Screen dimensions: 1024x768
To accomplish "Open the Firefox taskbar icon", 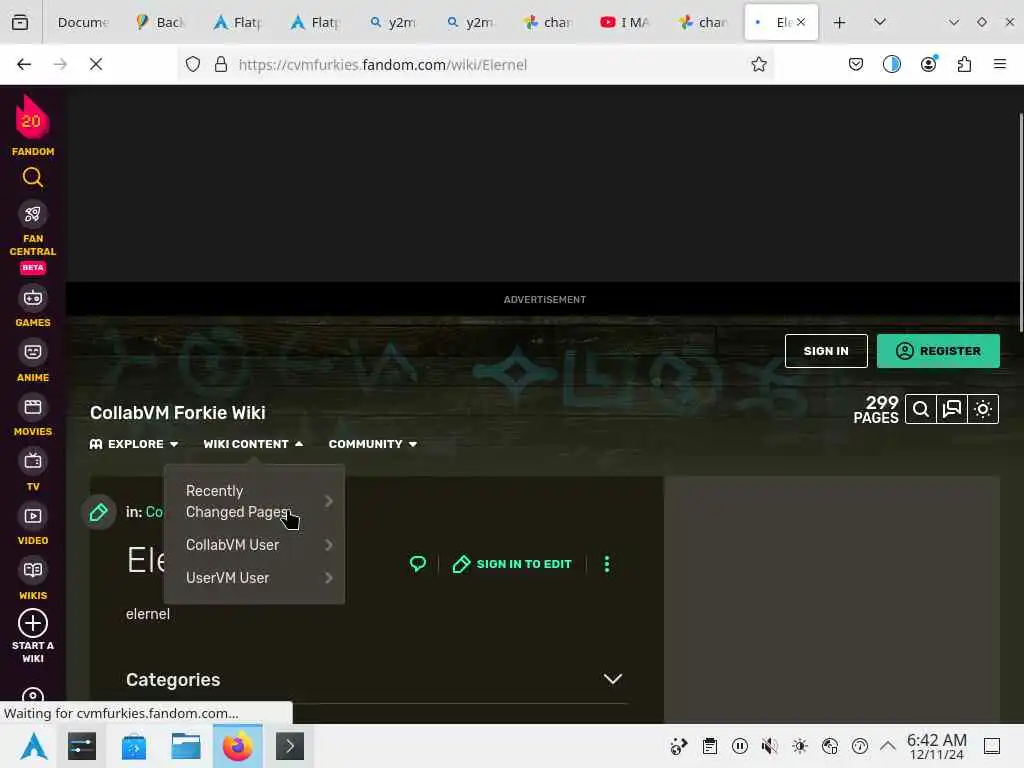I will [x=238, y=746].
